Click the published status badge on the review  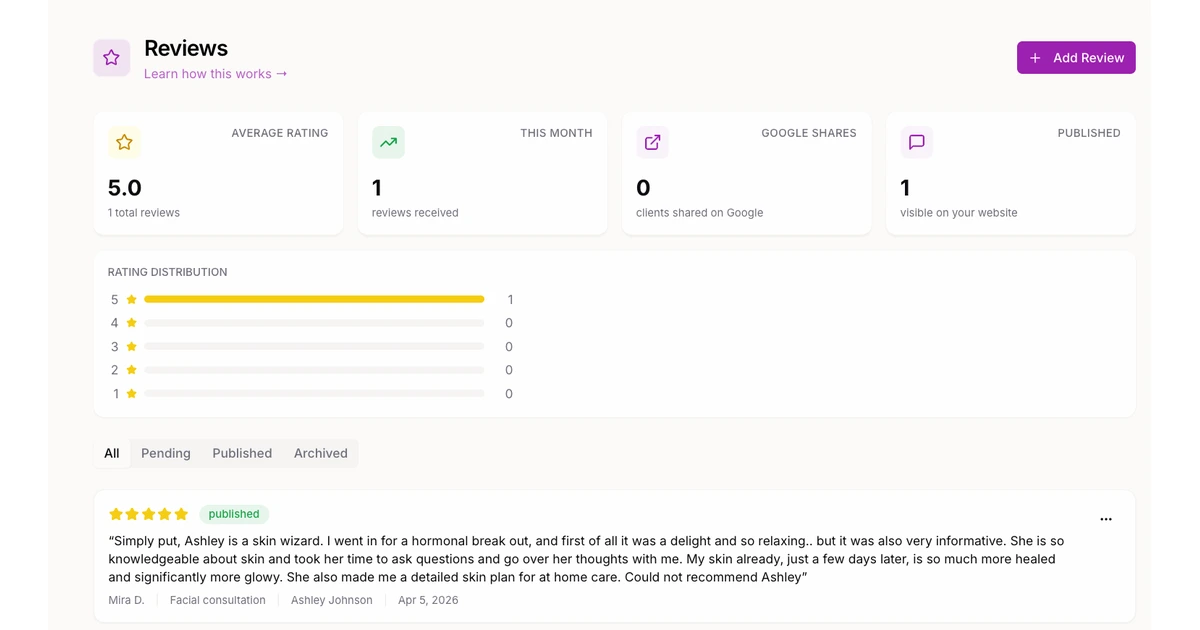click(234, 514)
